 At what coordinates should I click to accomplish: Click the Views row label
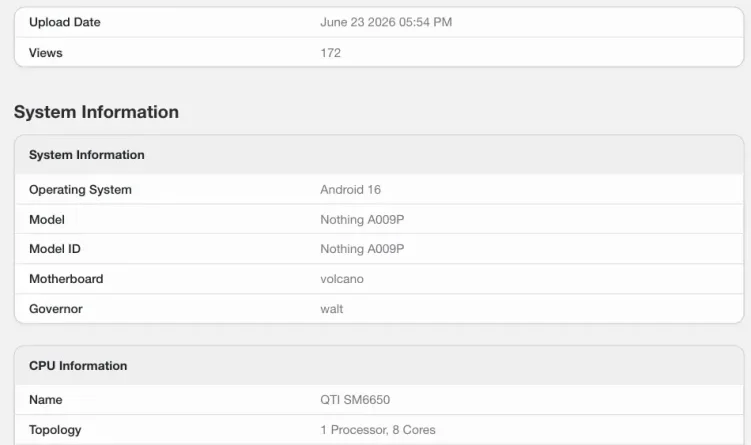pos(46,53)
